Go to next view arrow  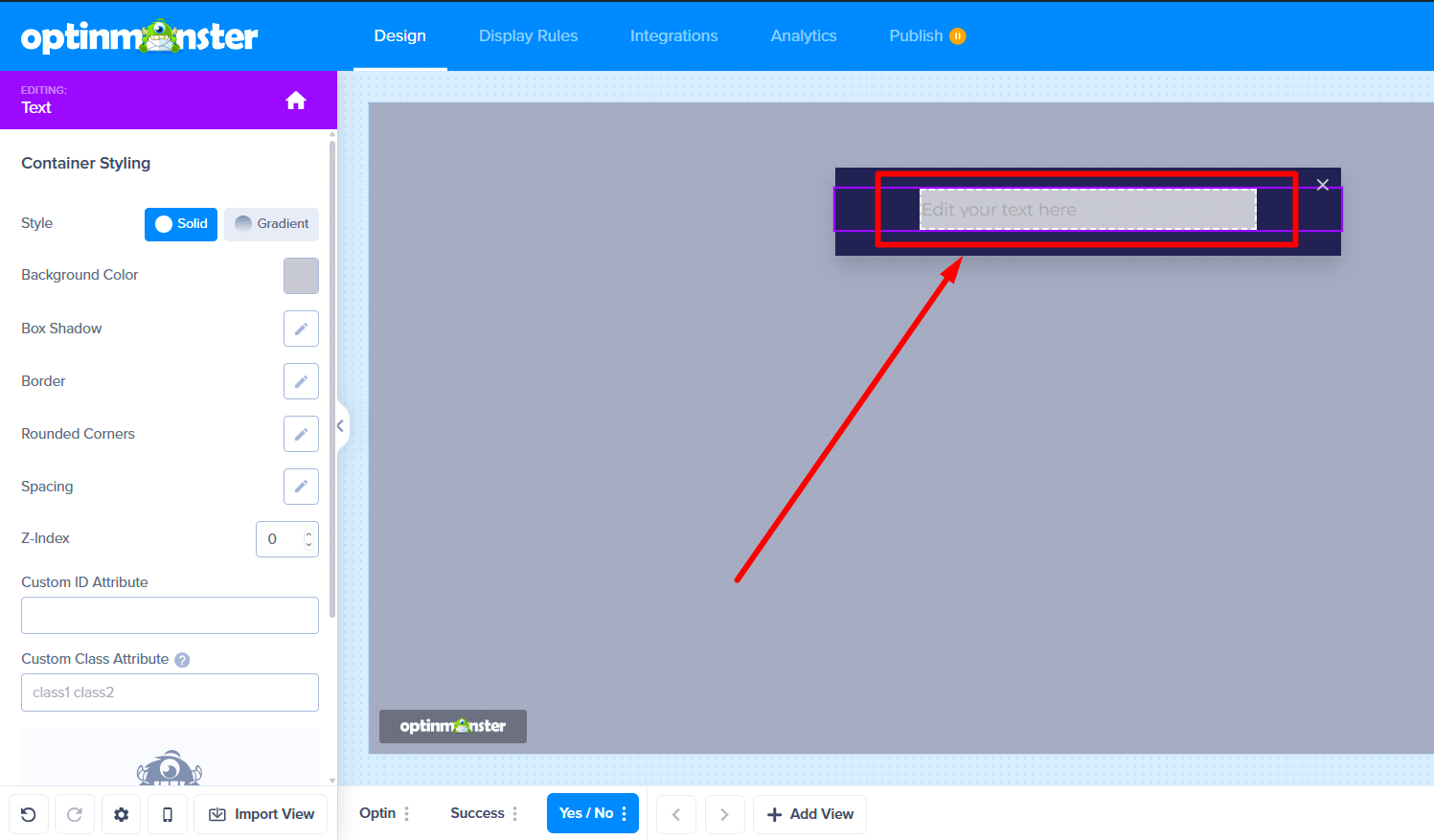click(724, 814)
